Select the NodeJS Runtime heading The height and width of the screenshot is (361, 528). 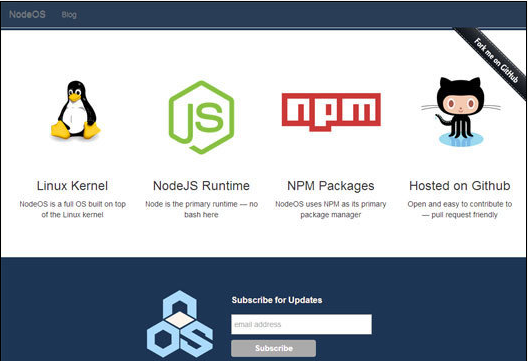pyautogui.click(x=201, y=186)
